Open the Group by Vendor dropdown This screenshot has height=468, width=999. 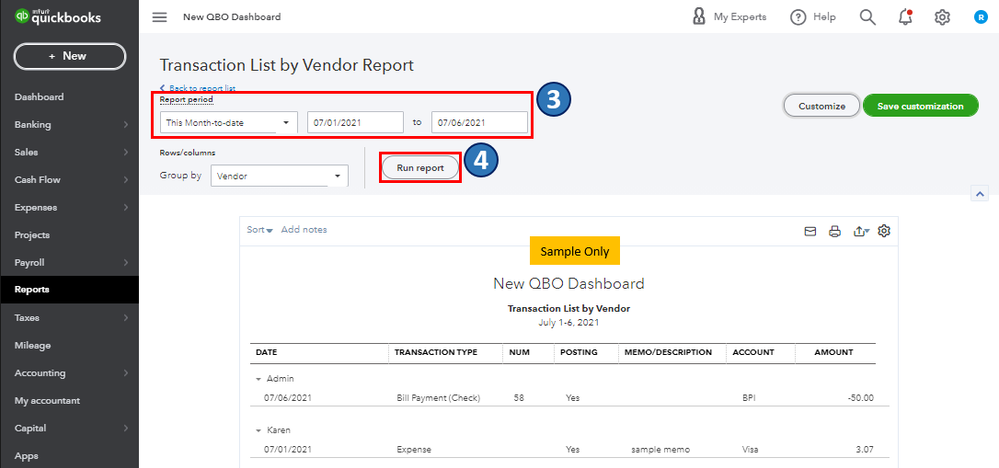point(279,176)
